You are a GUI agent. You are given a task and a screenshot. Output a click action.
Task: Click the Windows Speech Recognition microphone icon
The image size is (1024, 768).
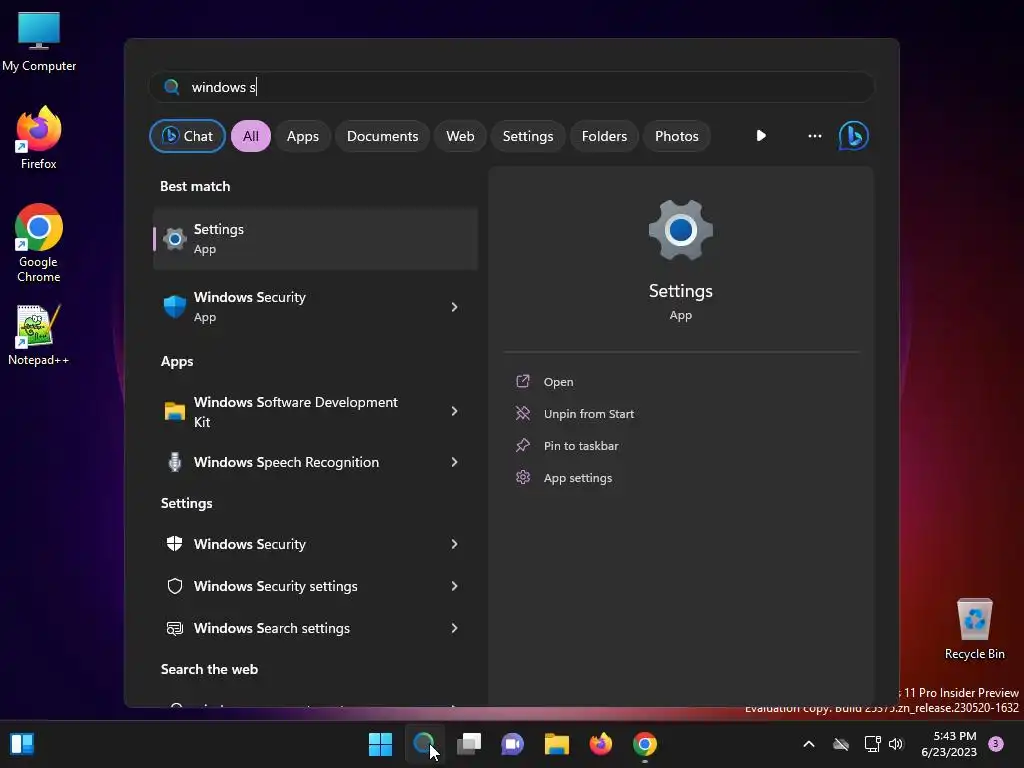[174, 462]
